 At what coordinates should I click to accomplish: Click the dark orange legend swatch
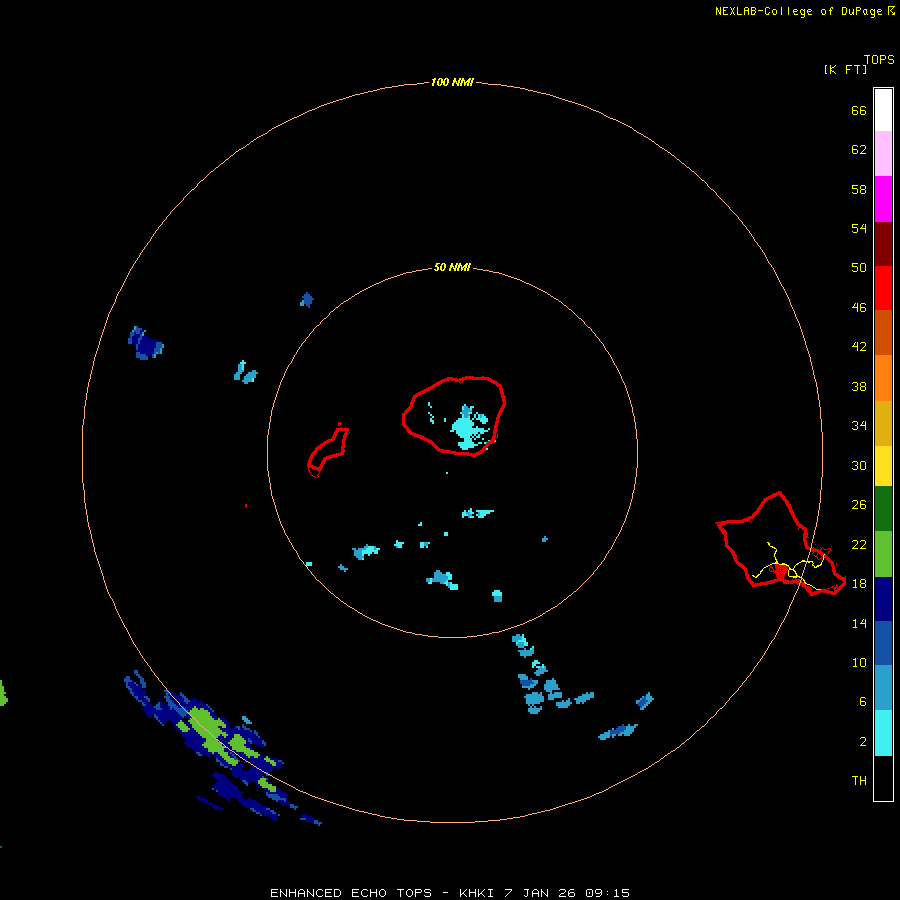click(883, 333)
